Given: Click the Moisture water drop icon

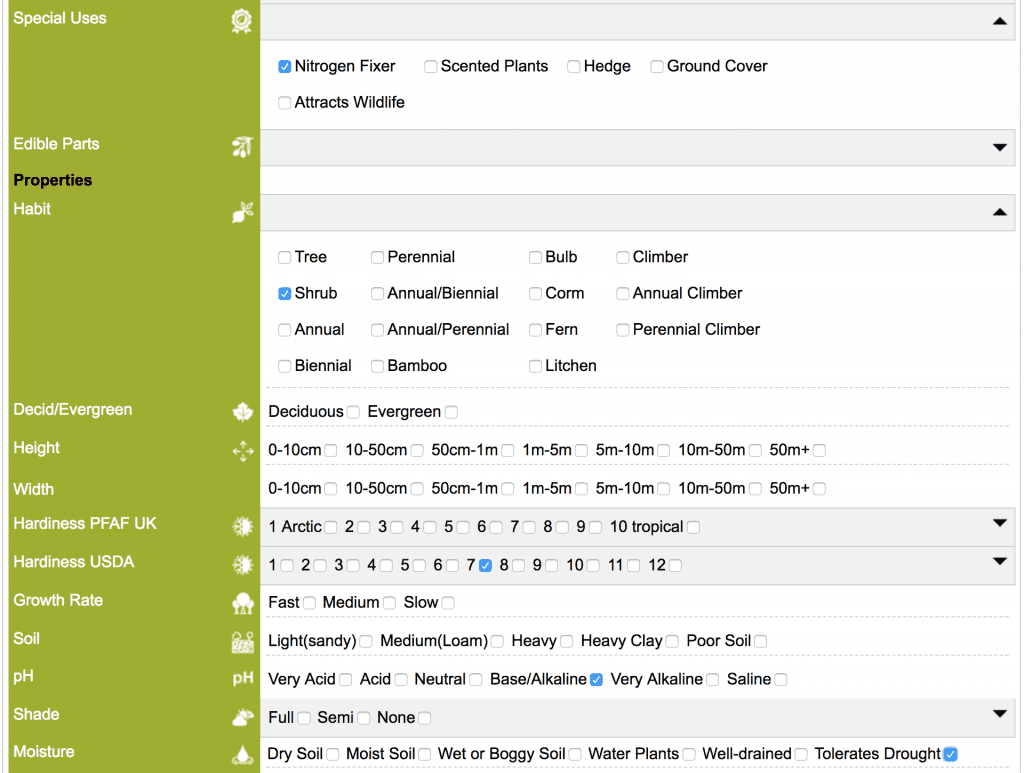Looking at the screenshot, I should [243, 755].
